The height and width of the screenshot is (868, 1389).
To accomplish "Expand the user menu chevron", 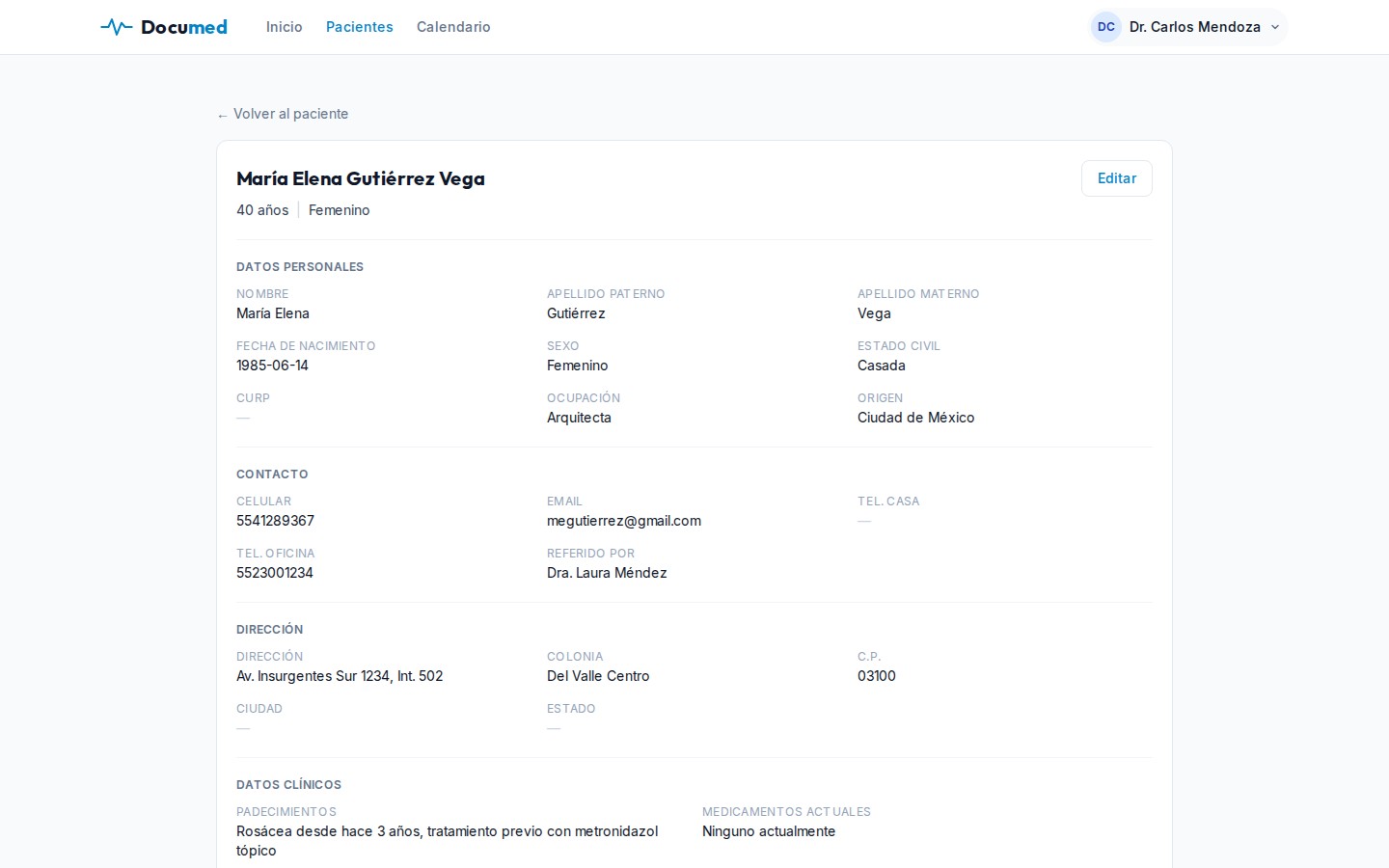I will [x=1274, y=27].
